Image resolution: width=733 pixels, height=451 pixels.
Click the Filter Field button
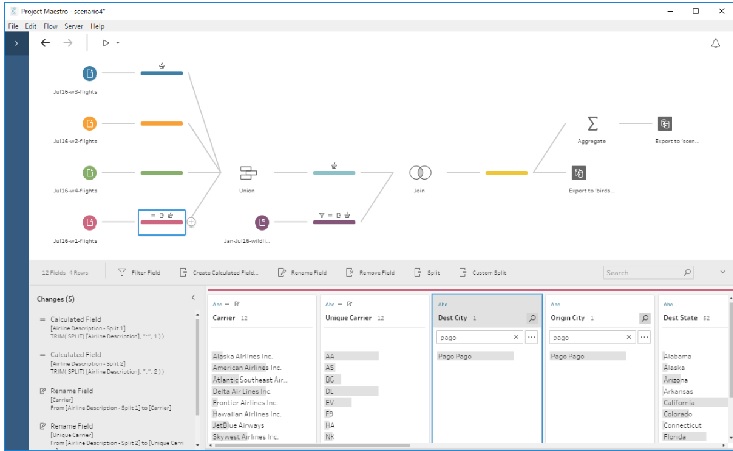click(140, 272)
